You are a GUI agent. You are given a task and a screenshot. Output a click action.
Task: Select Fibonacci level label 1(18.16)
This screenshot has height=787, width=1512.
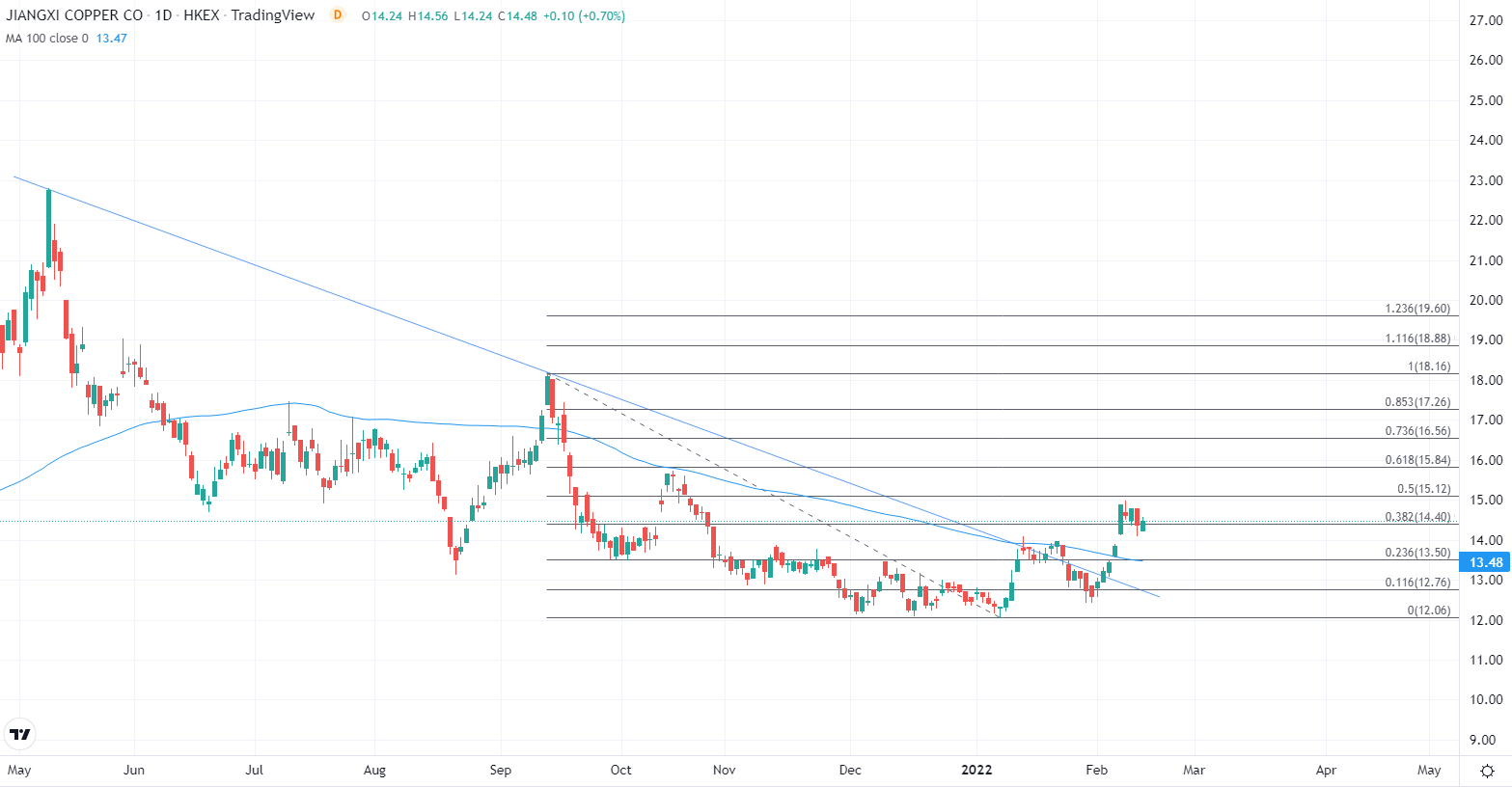(1429, 366)
